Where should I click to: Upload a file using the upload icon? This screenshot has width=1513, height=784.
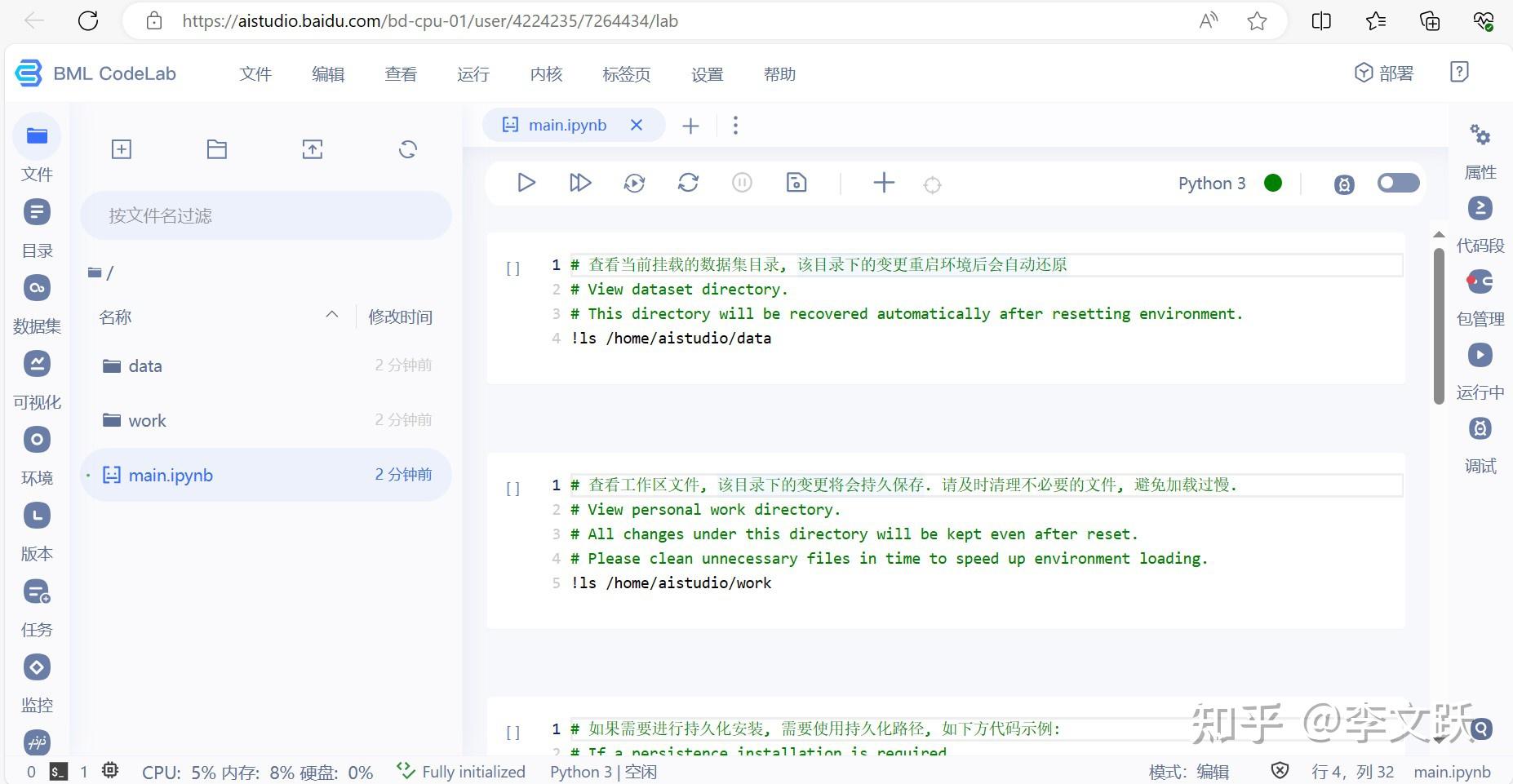(x=312, y=149)
